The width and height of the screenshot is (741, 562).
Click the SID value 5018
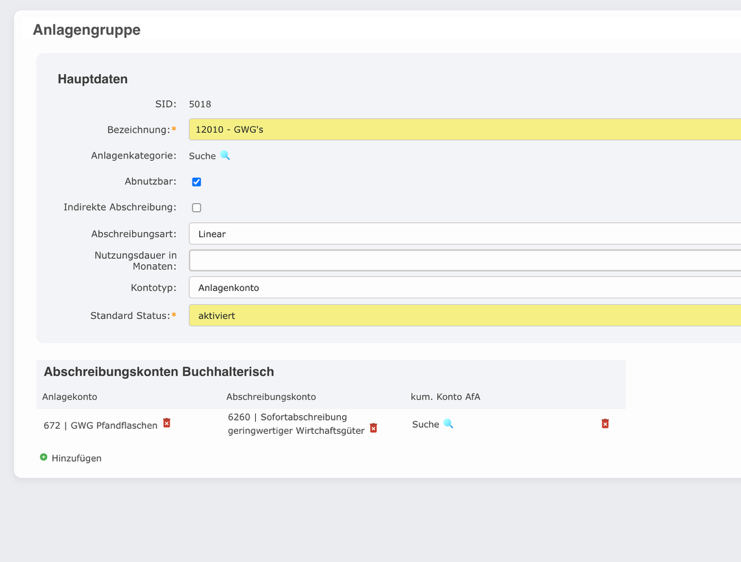[x=200, y=104]
